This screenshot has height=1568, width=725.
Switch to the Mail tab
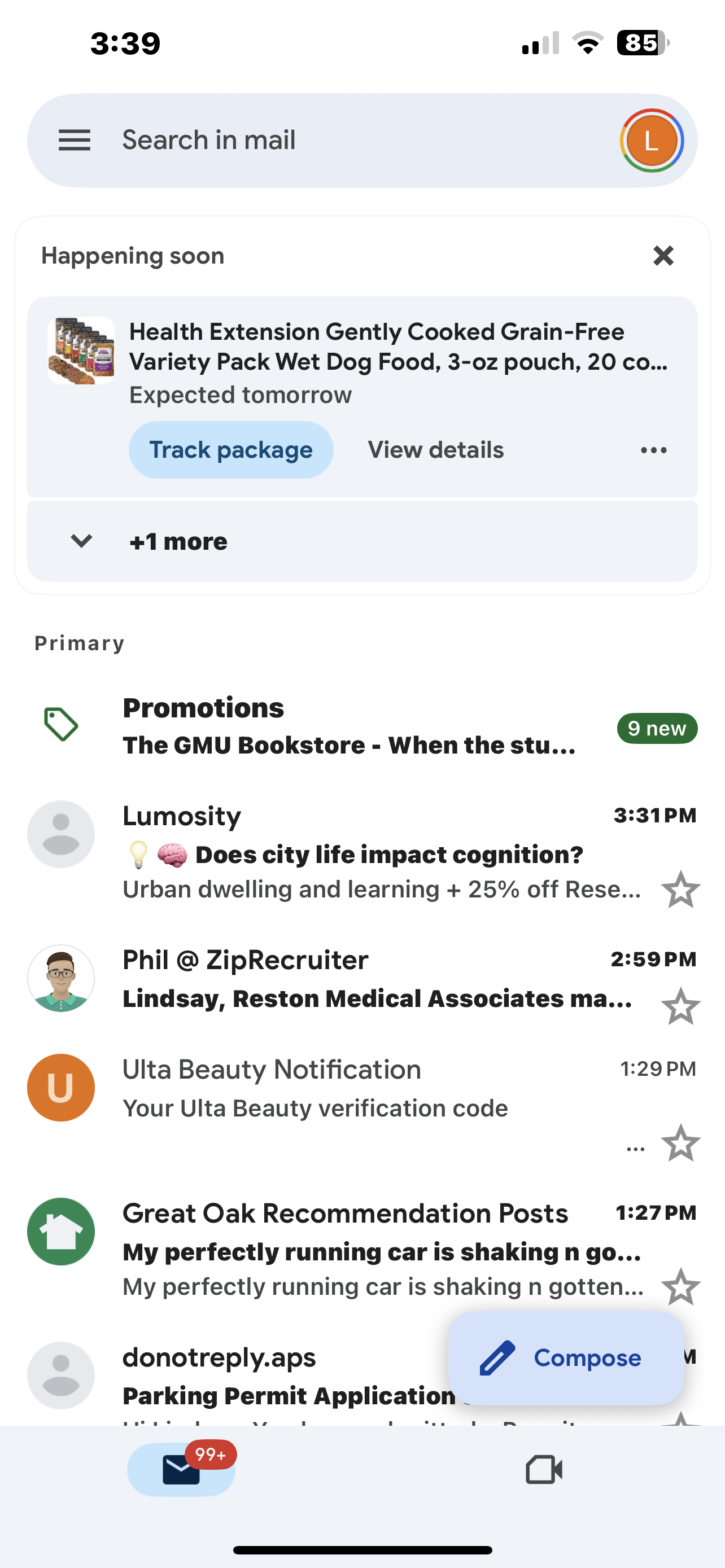[181, 1470]
